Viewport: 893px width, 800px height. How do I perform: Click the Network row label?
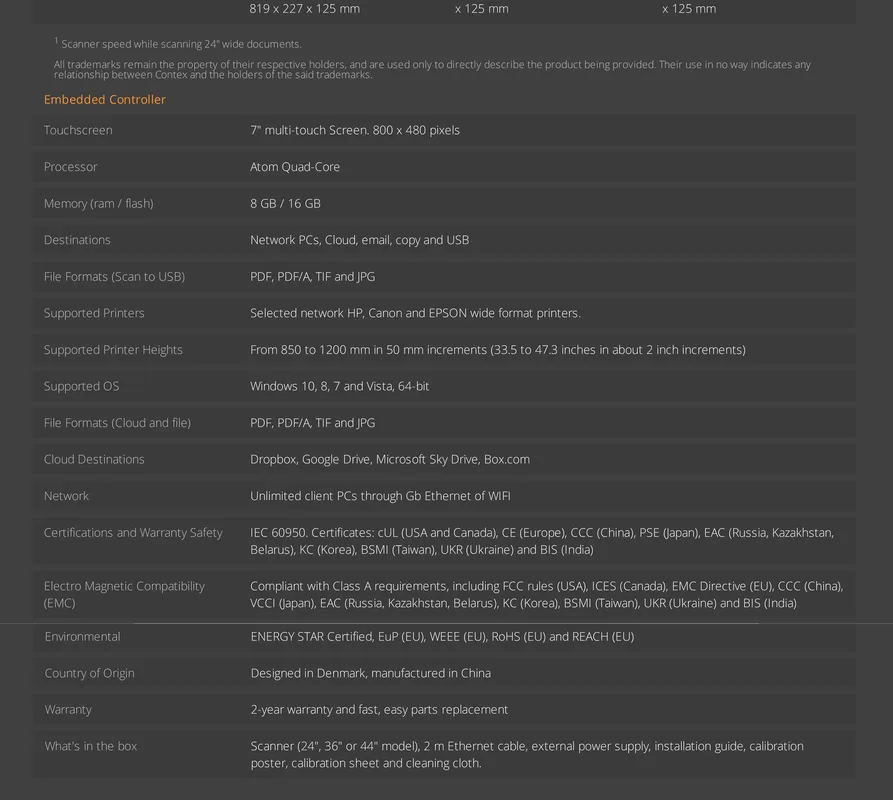(x=66, y=496)
